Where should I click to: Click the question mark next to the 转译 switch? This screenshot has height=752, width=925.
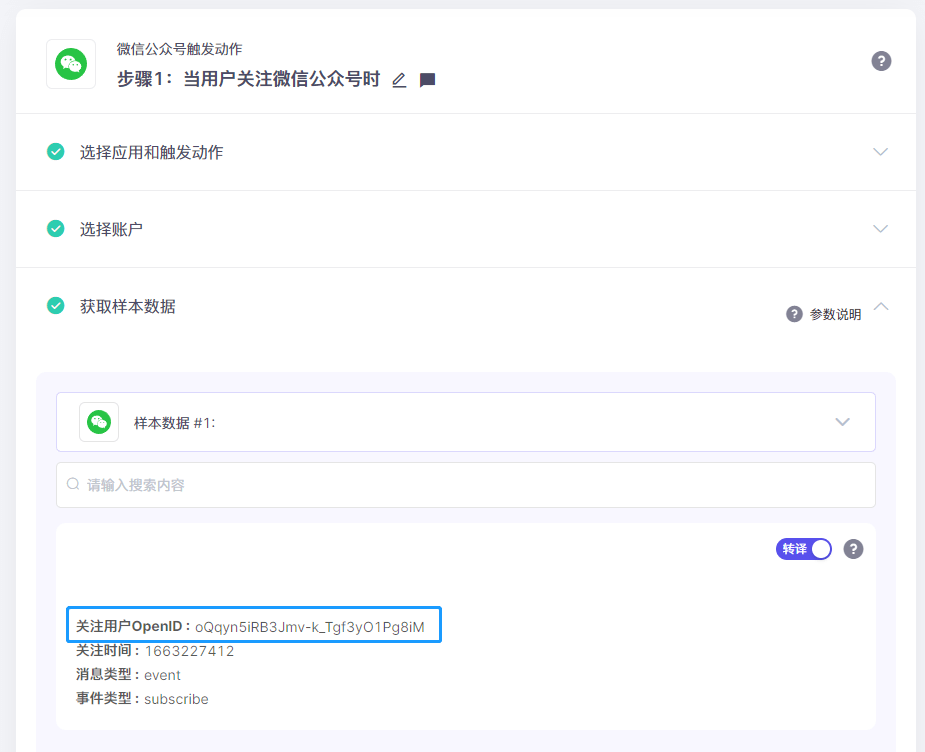(853, 548)
